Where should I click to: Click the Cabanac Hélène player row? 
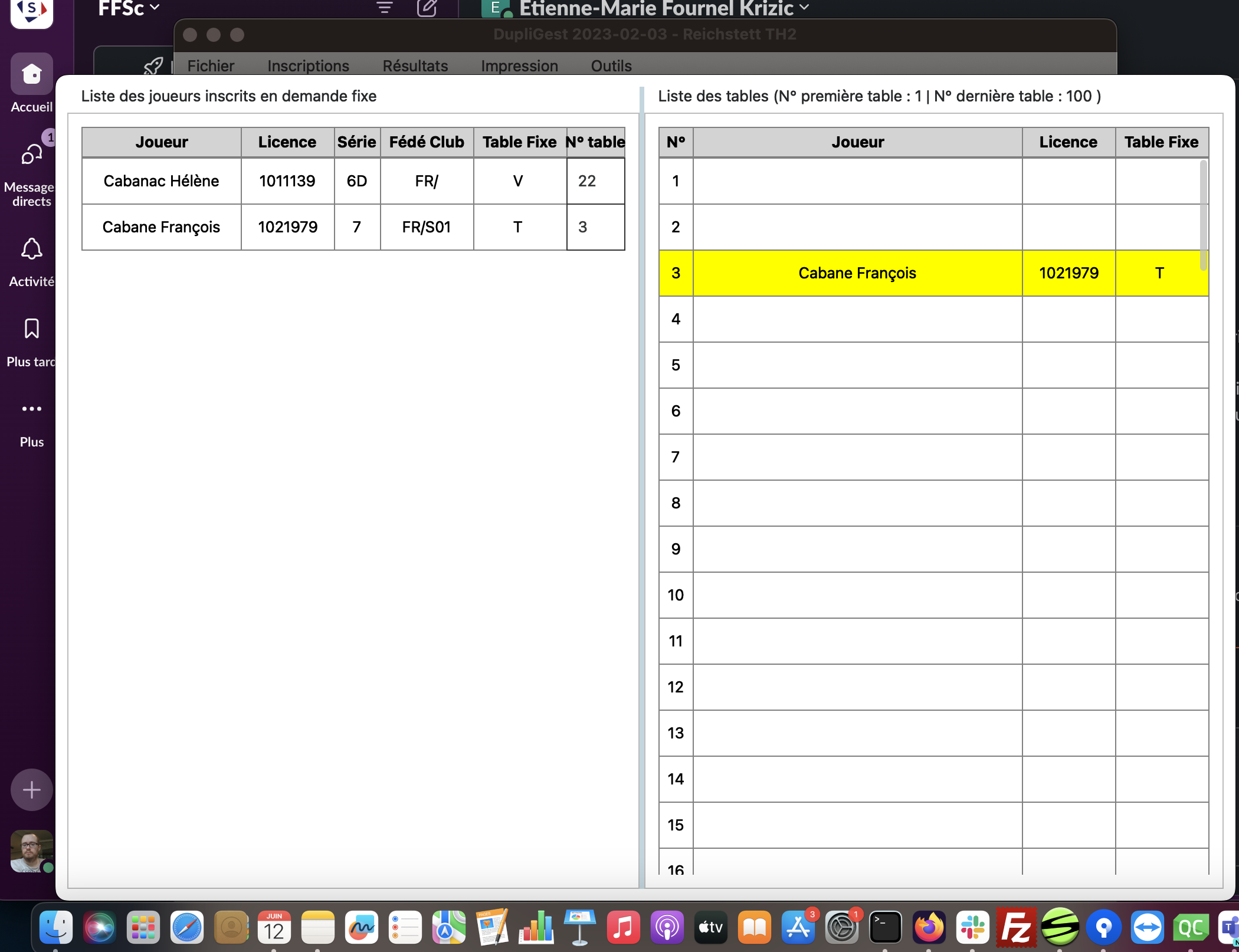click(x=161, y=181)
